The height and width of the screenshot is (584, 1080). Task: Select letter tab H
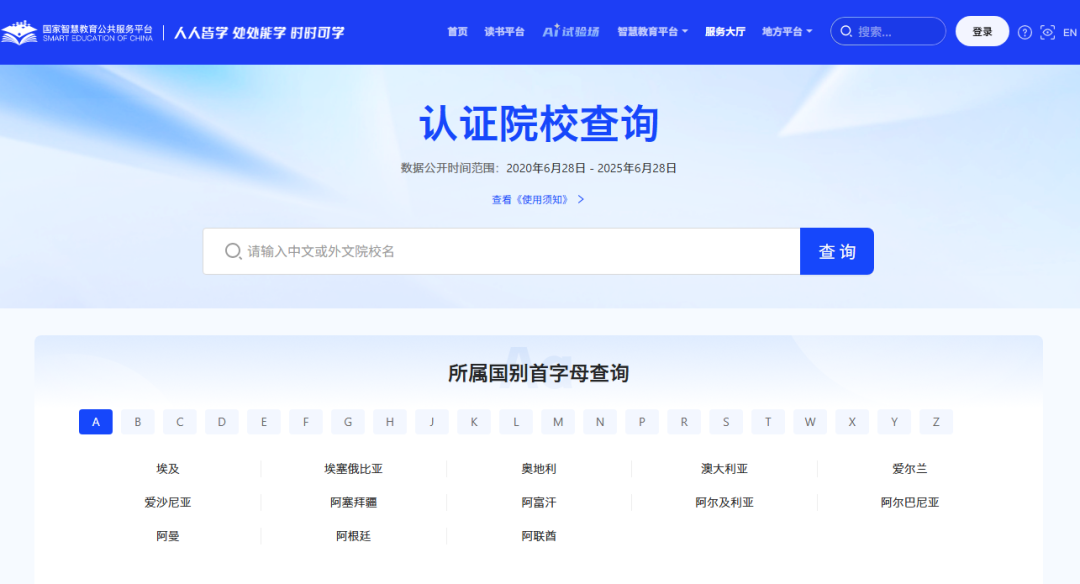coord(390,422)
